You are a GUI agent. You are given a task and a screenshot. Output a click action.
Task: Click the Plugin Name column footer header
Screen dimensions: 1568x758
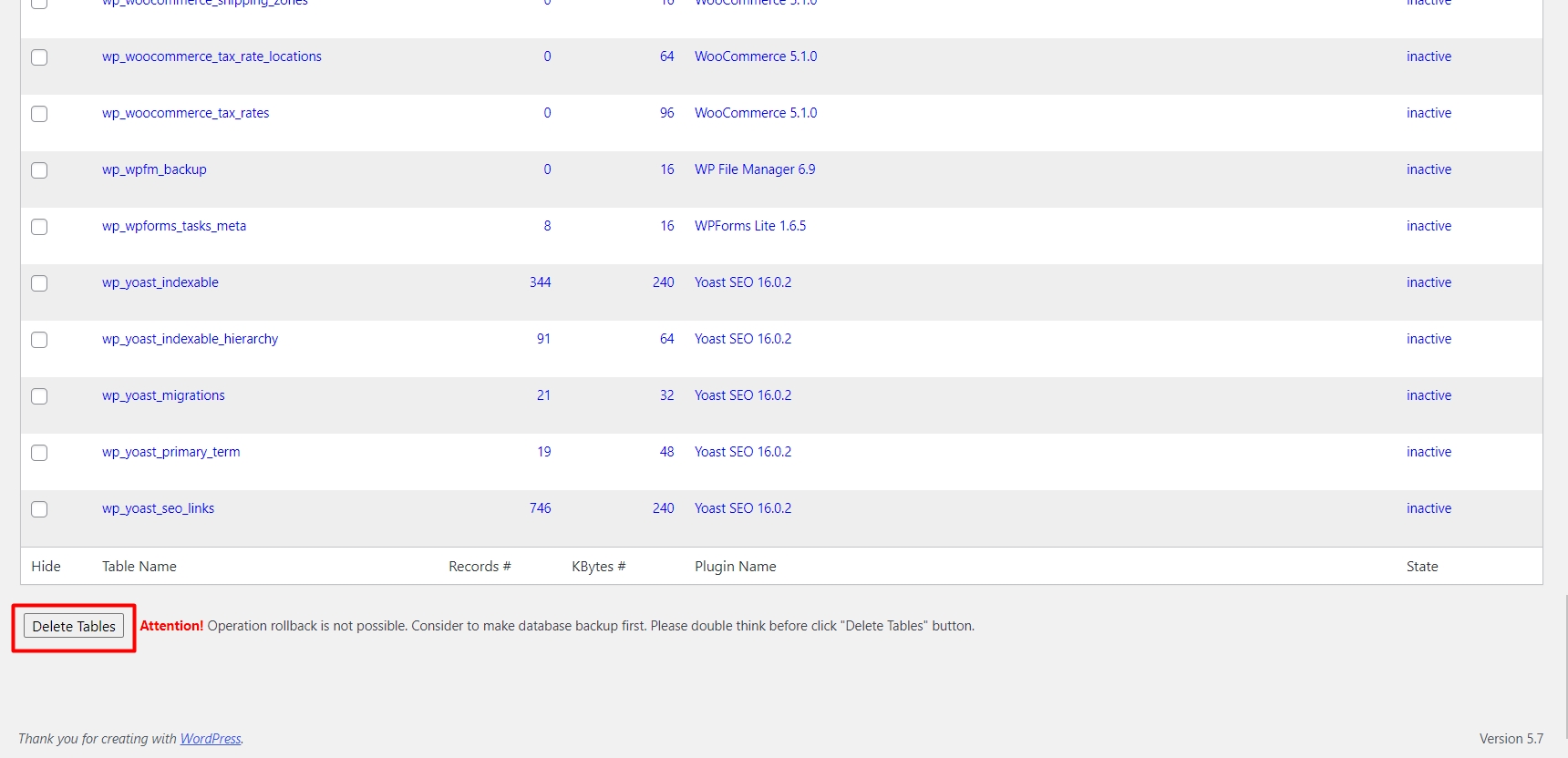(736, 567)
